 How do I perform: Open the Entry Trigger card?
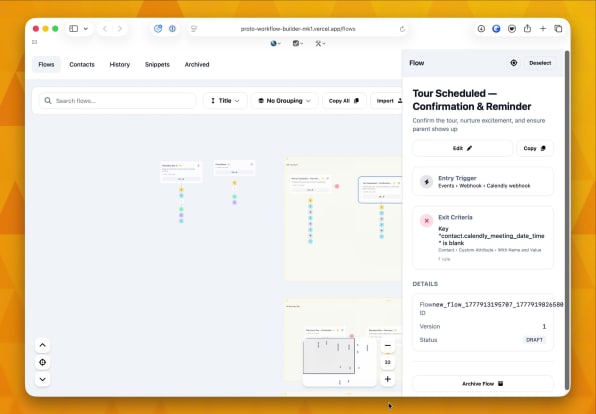pyautogui.click(x=483, y=182)
